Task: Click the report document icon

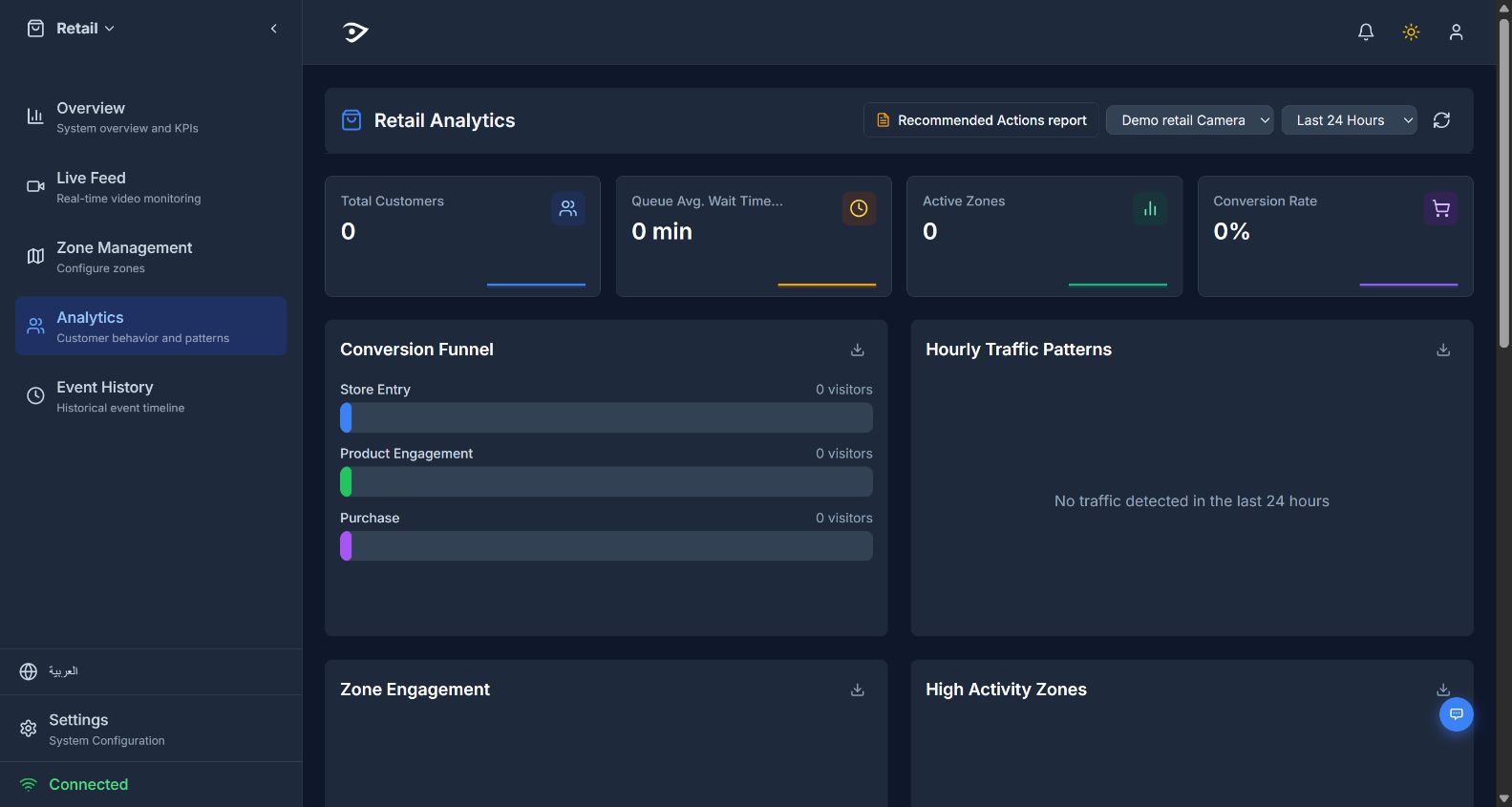Action: [883, 120]
